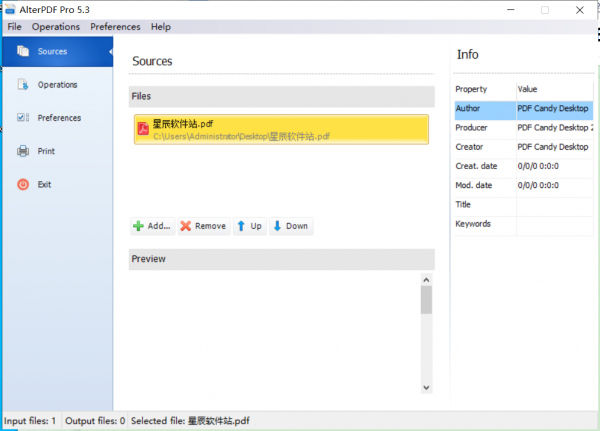
Task: Click the Producer value cell
Action: [x=555, y=128]
